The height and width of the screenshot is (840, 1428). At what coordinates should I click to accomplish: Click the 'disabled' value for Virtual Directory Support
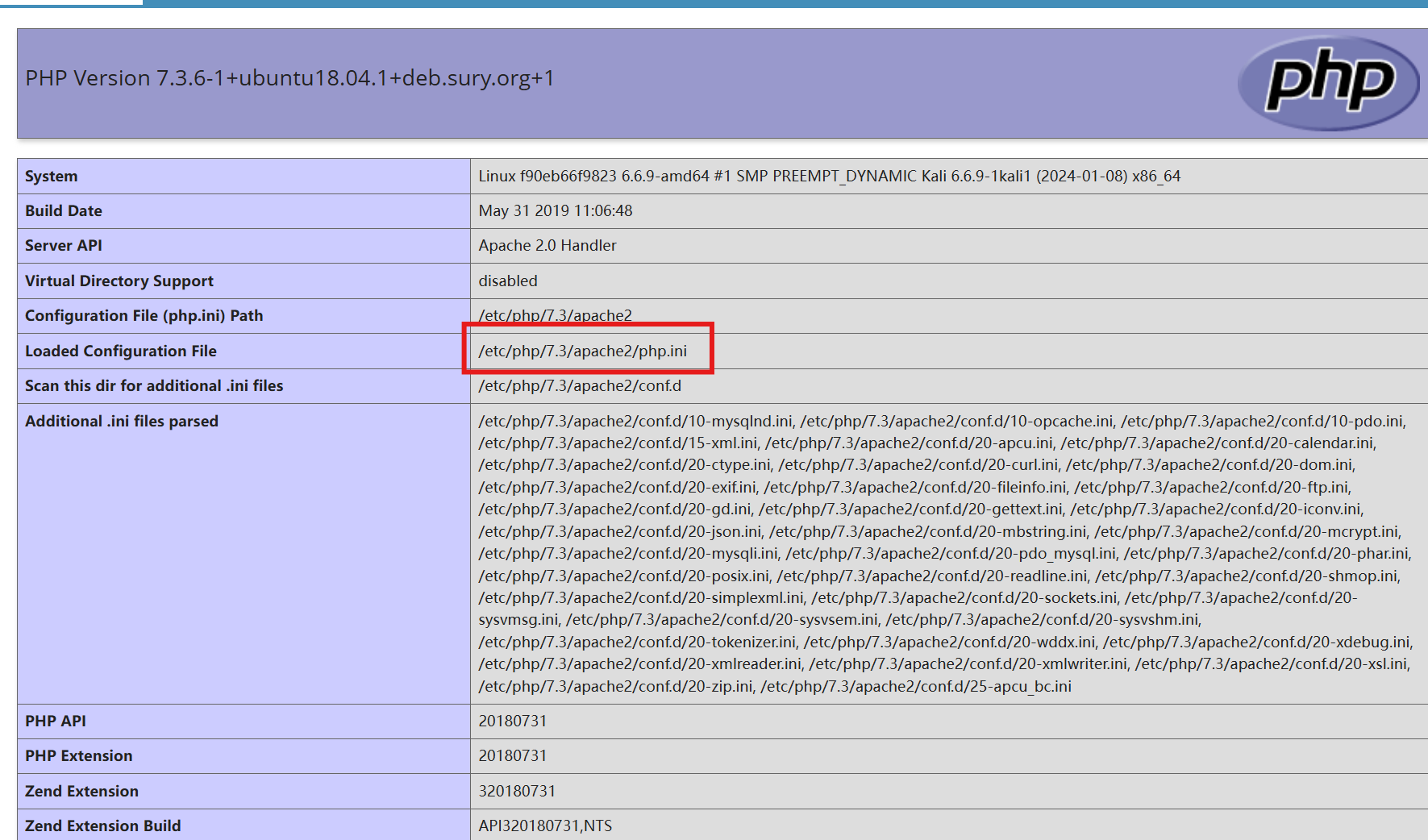pyautogui.click(x=507, y=281)
